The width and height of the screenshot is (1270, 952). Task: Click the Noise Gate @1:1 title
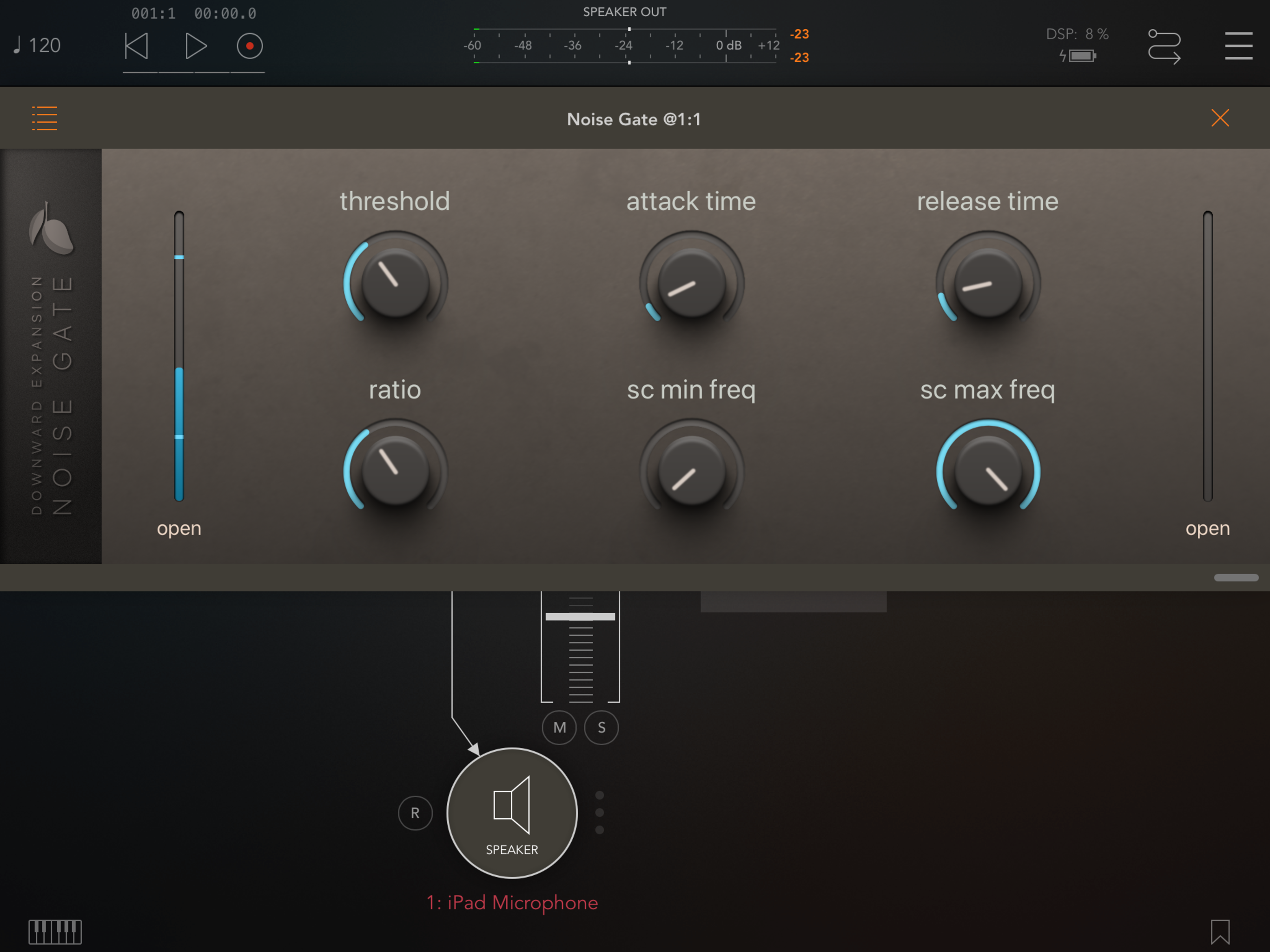[x=633, y=119]
